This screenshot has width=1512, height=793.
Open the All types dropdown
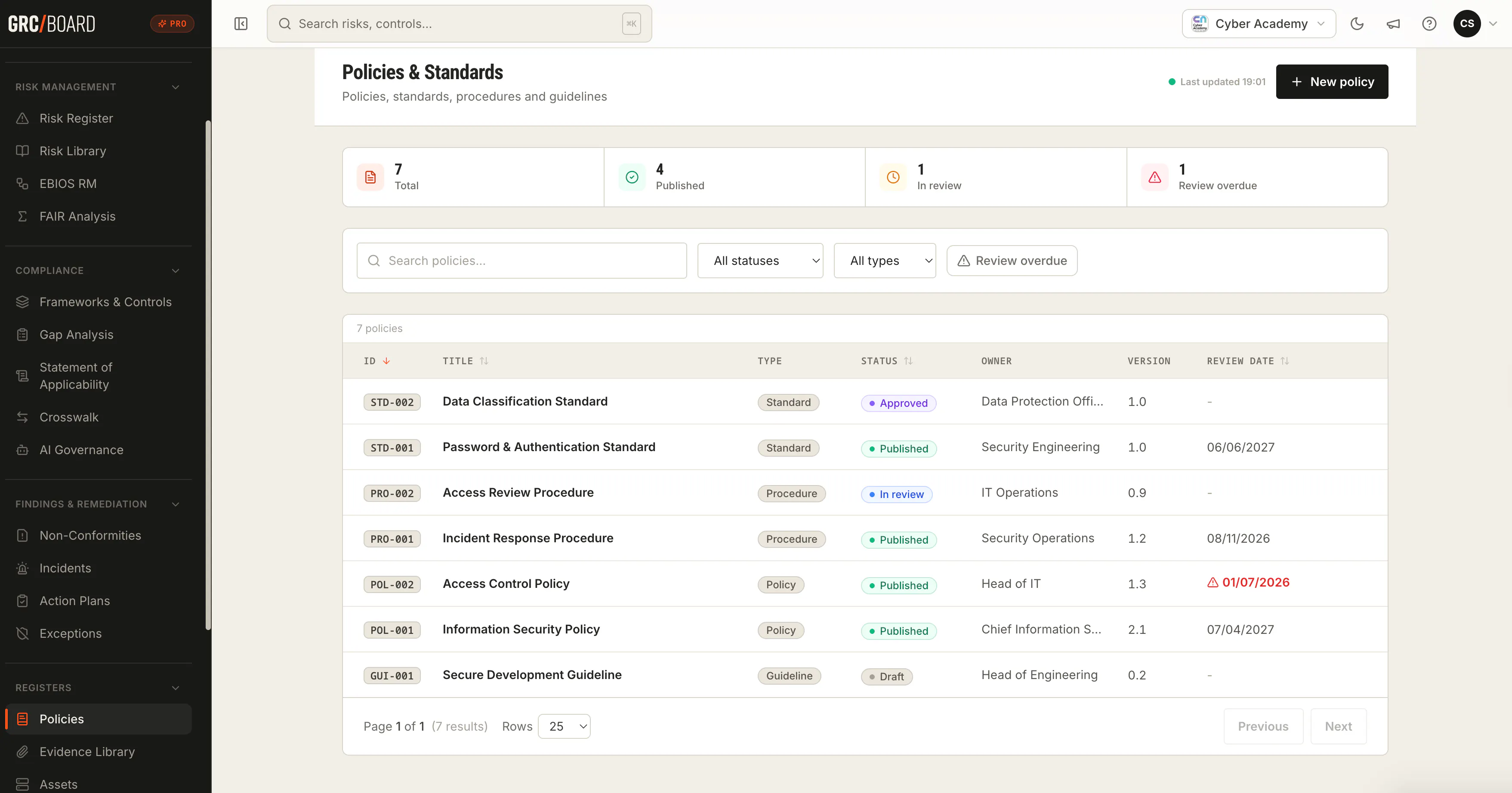pos(885,261)
